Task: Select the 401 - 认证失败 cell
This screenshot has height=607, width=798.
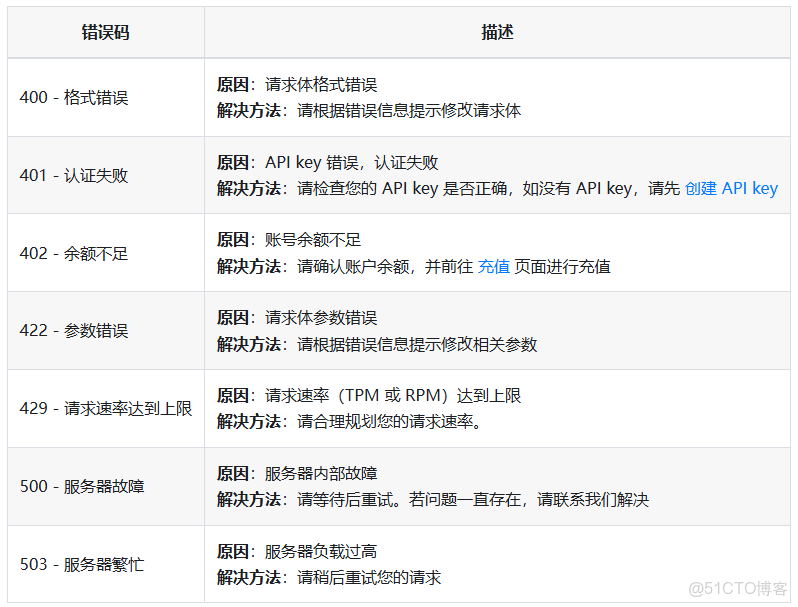Action: pyautogui.click(x=106, y=175)
